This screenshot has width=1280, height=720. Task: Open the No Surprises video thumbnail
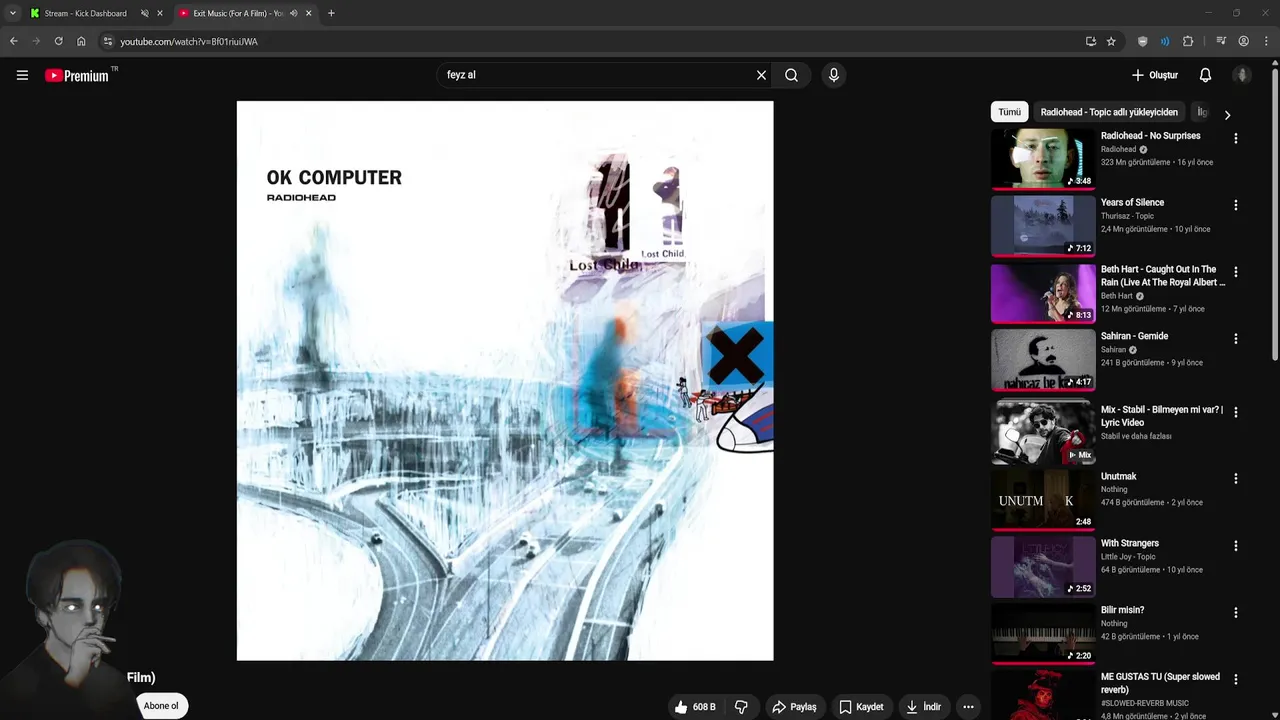(1043, 159)
